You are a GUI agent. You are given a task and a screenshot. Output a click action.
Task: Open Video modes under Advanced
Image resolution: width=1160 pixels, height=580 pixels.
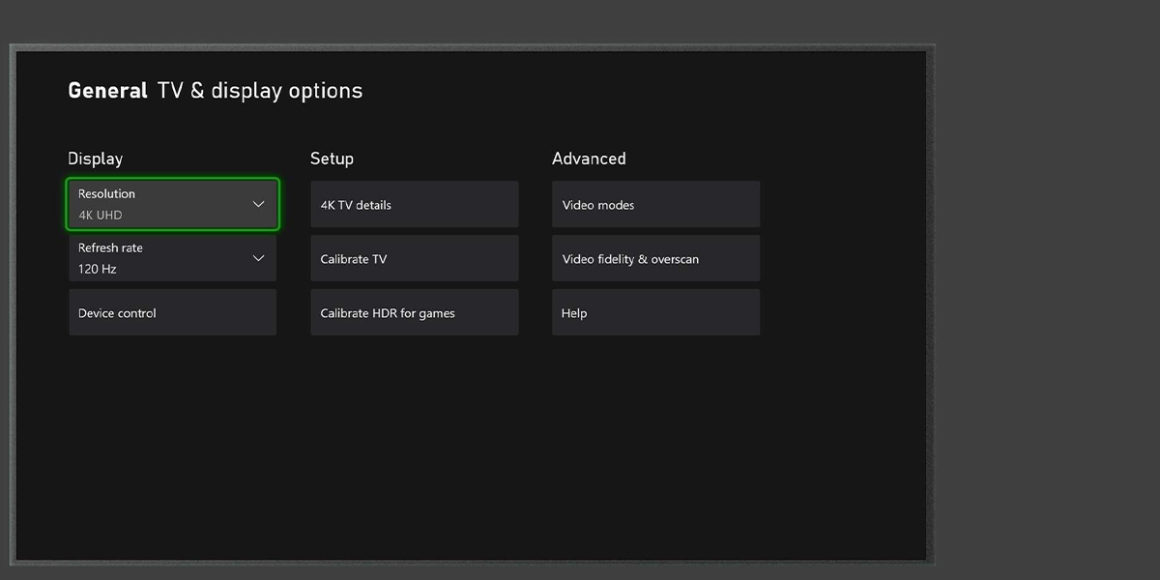pyautogui.click(x=655, y=204)
